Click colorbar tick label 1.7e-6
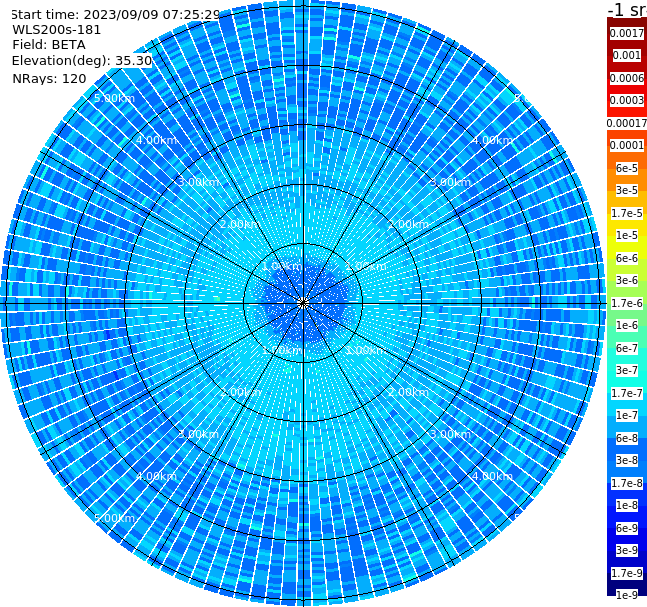 pos(627,303)
